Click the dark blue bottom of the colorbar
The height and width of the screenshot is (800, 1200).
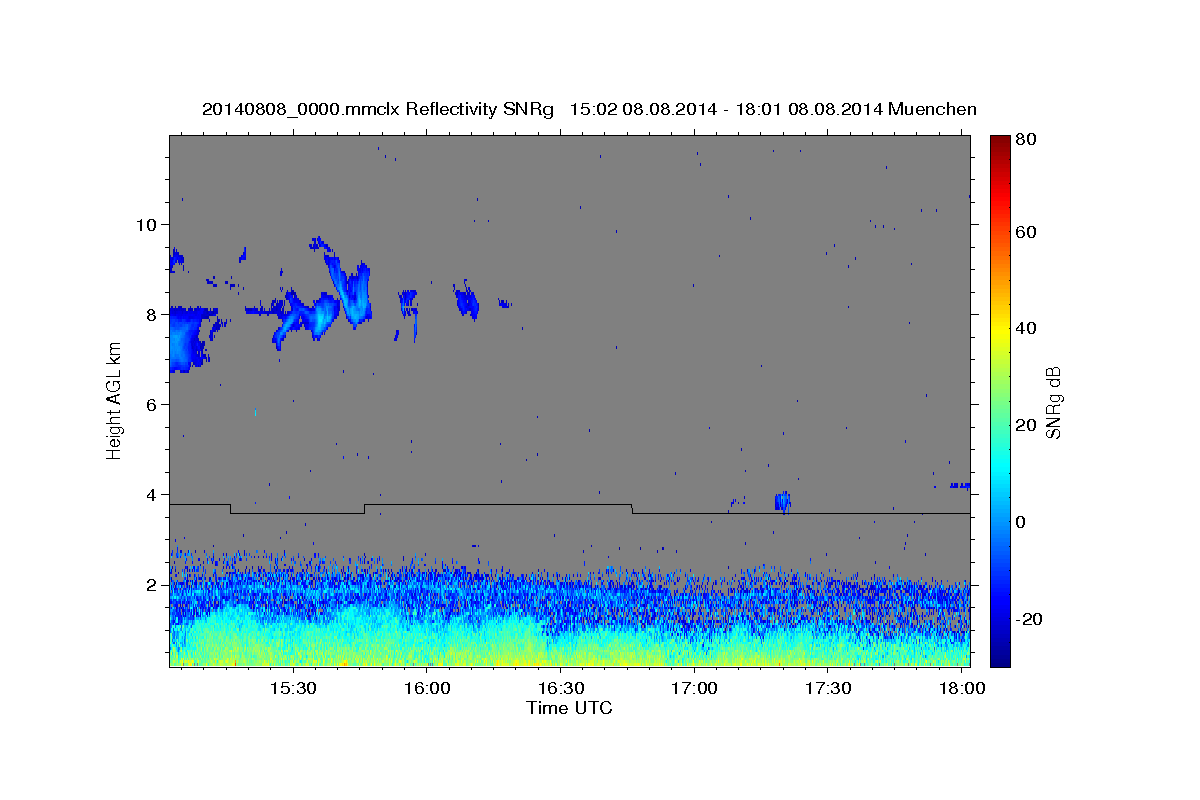(x=999, y=655)
